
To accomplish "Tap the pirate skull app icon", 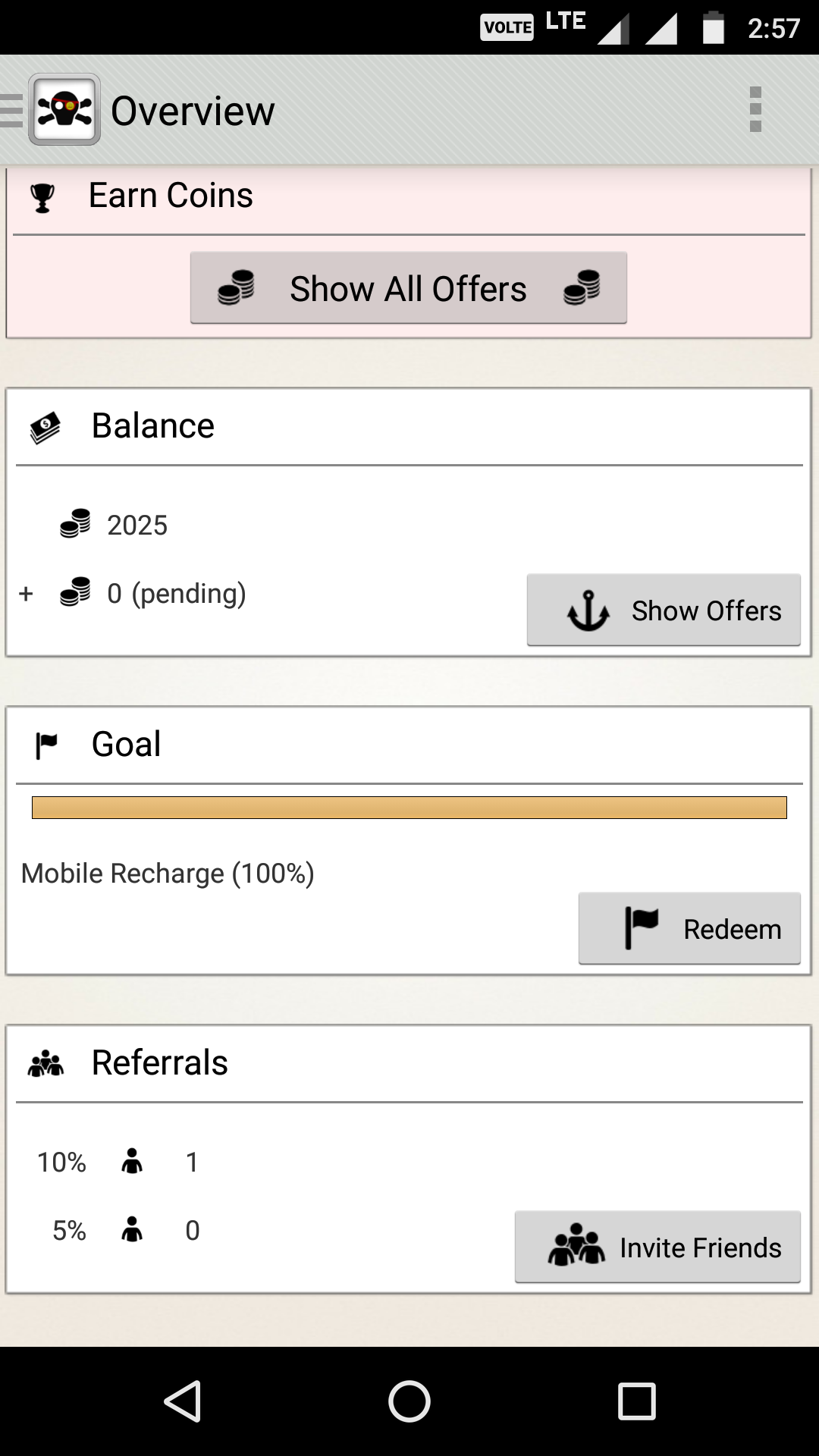I will coord(64,110).
